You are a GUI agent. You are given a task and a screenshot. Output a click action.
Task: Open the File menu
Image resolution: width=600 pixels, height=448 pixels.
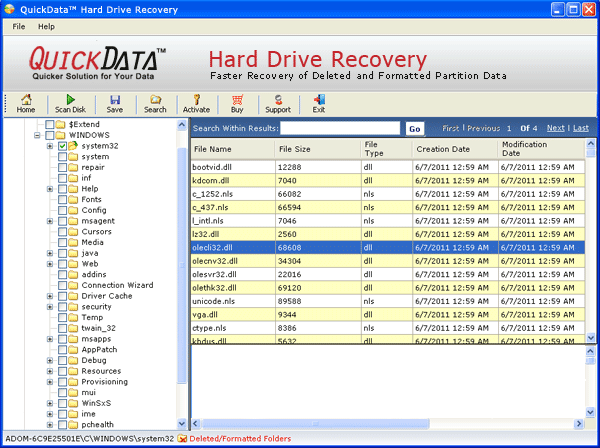19,26
